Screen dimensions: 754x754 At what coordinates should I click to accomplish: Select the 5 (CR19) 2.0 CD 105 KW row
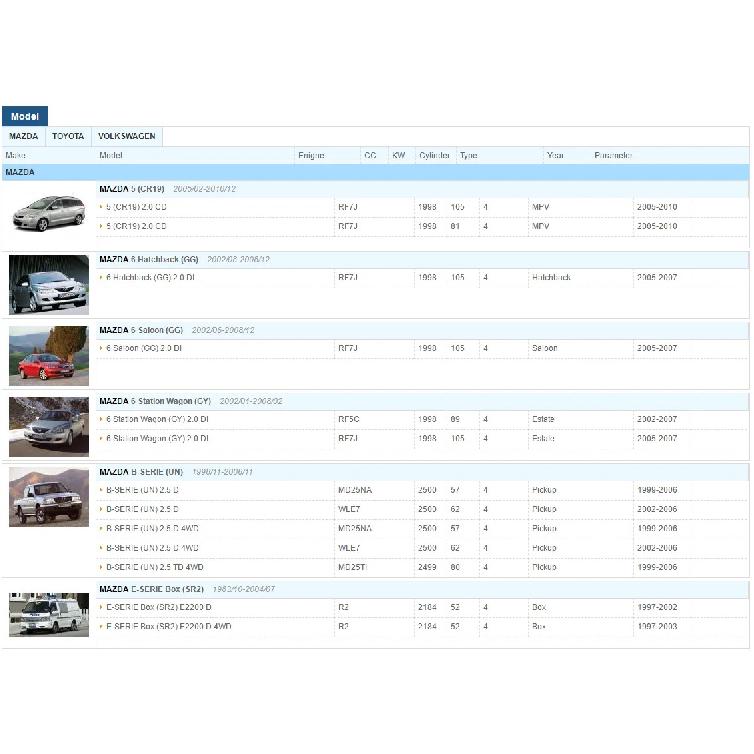[x=422, y=207]
